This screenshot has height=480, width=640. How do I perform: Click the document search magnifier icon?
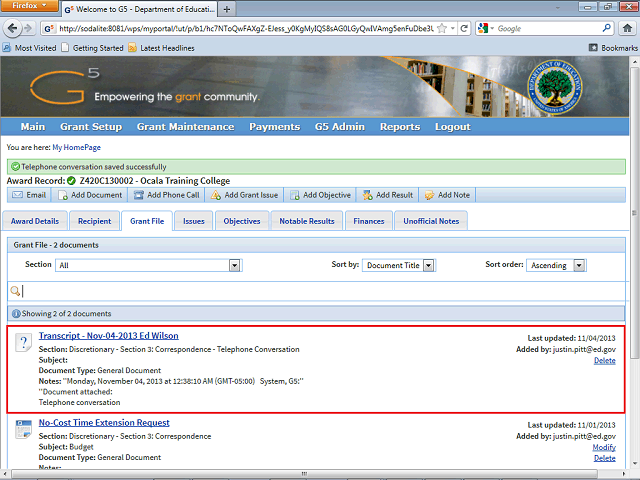[15, 291]
